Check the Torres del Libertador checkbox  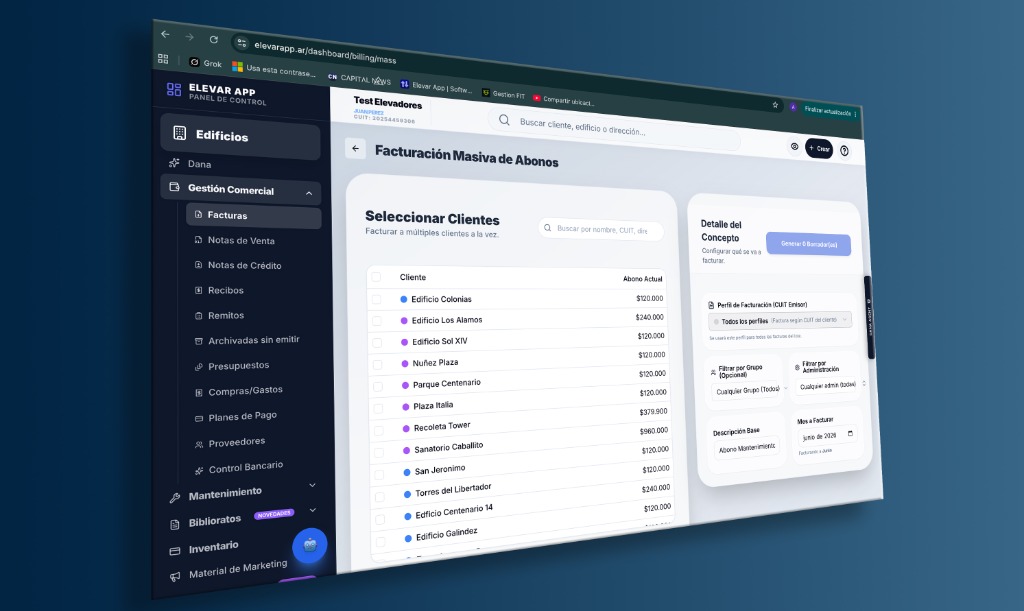379,497
